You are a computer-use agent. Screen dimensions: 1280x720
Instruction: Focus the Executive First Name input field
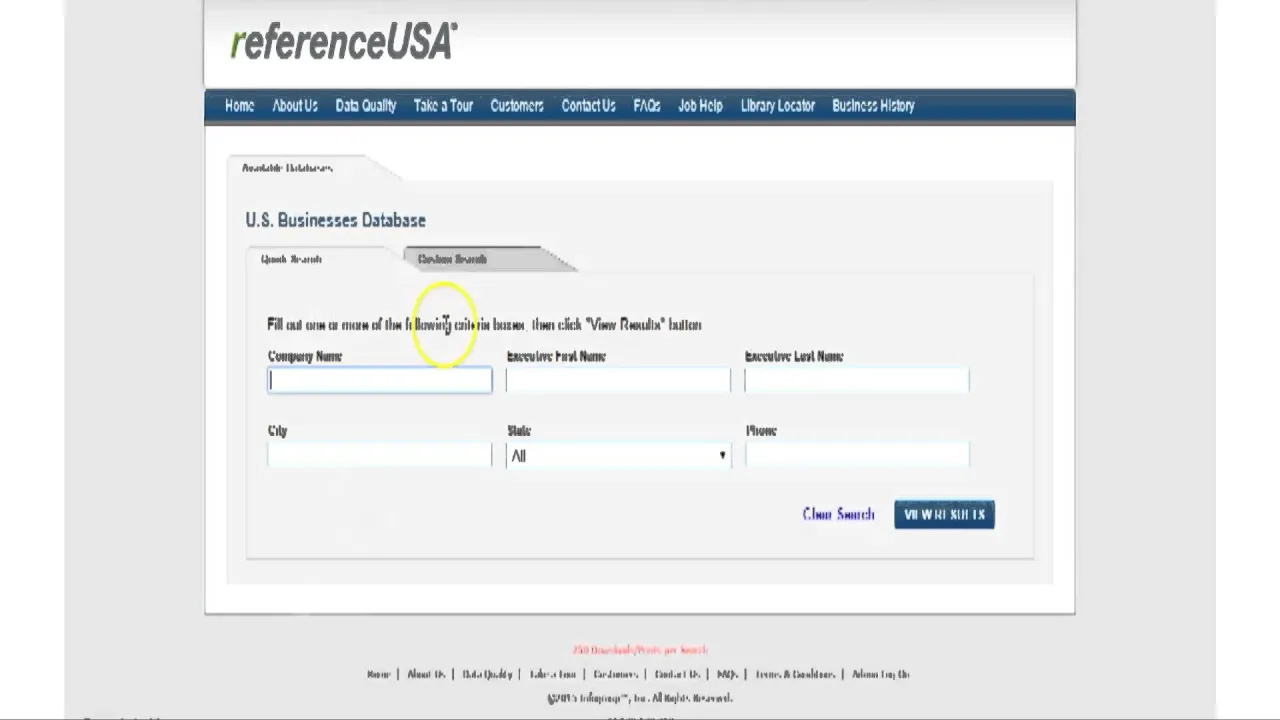click(618, 380)
